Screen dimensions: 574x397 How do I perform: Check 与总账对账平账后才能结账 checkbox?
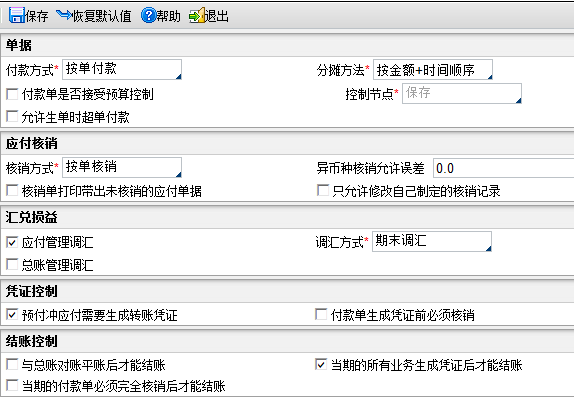12,364
